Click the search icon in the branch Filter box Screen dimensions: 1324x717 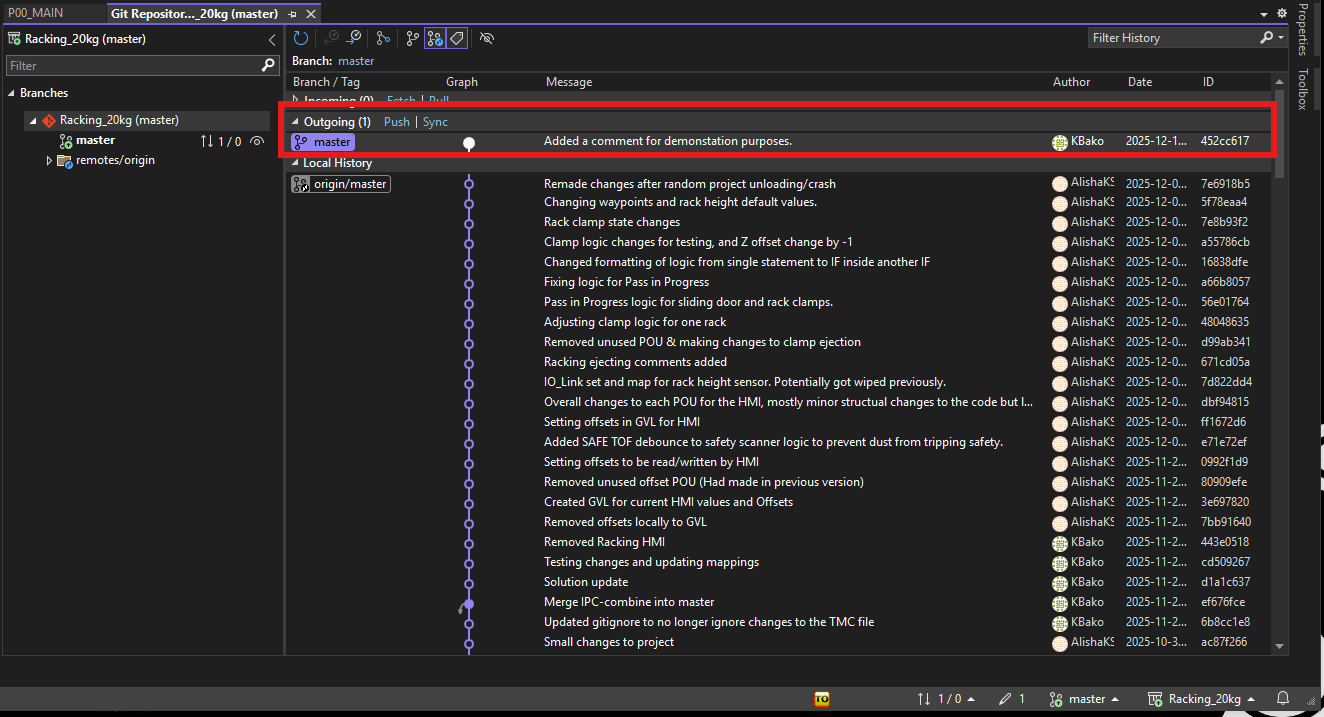click(x=268, y=65)
